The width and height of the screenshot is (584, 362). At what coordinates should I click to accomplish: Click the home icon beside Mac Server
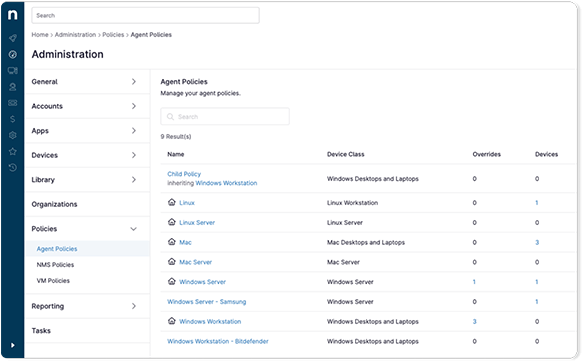pos(171,261)
